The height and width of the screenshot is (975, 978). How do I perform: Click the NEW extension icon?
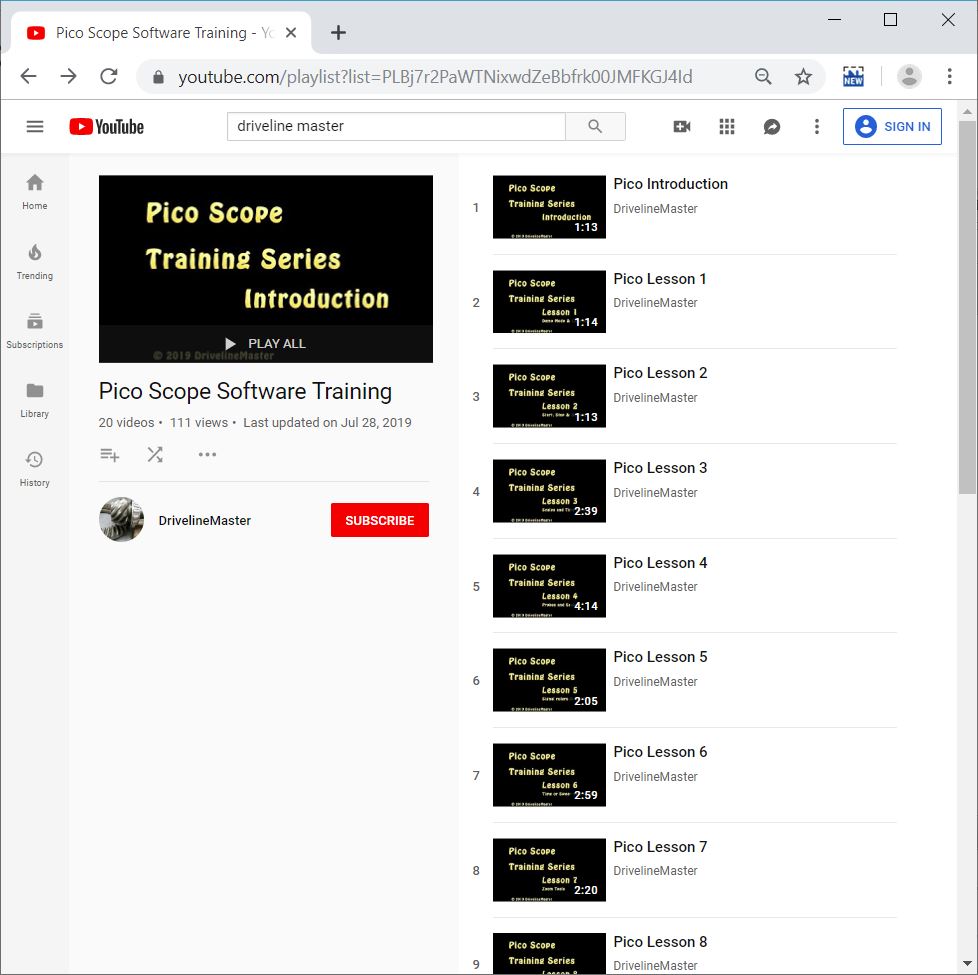click(853, 77)
